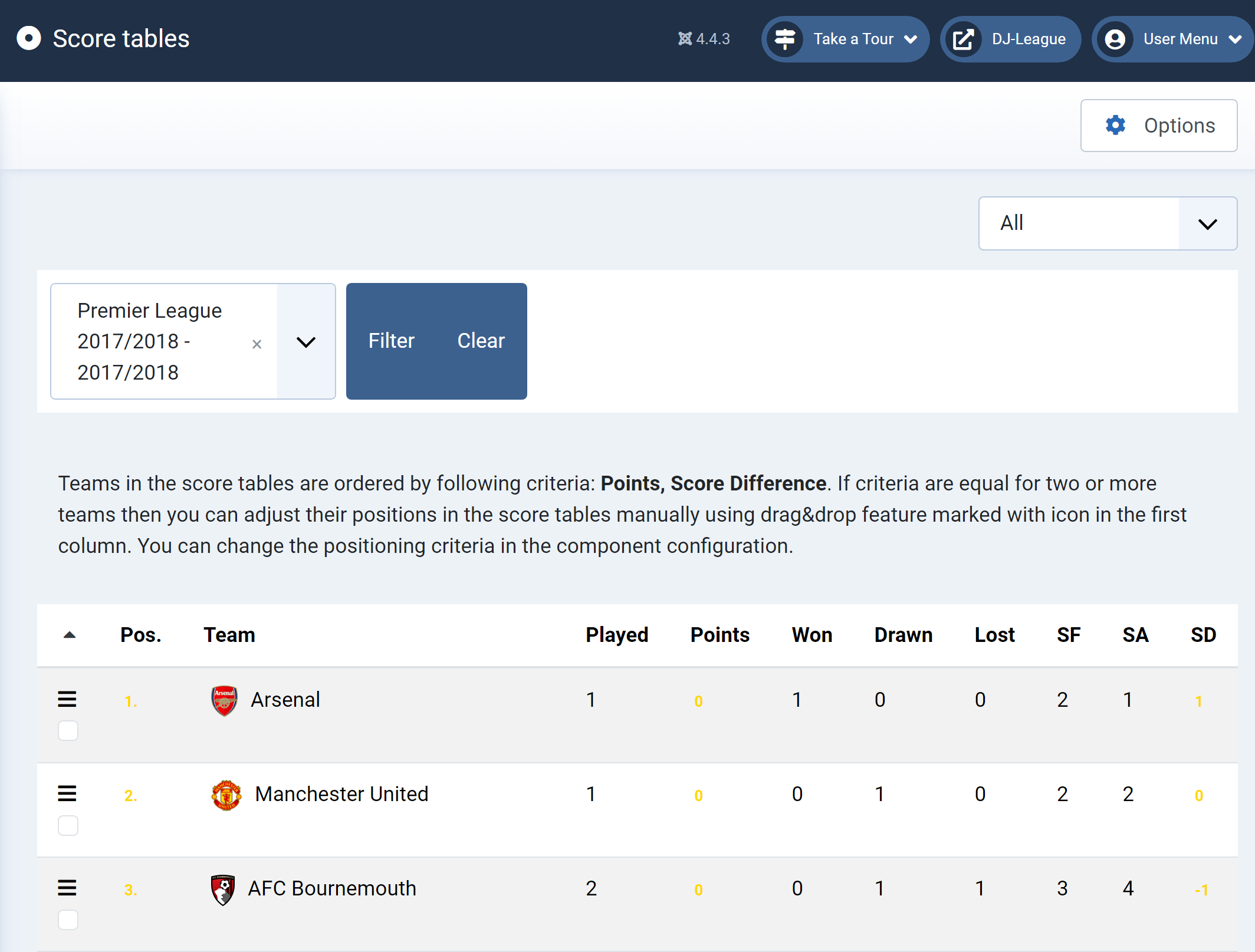Sort table by Team column
Viewport: 1255px width, 952px height.
tap(229, 635)
